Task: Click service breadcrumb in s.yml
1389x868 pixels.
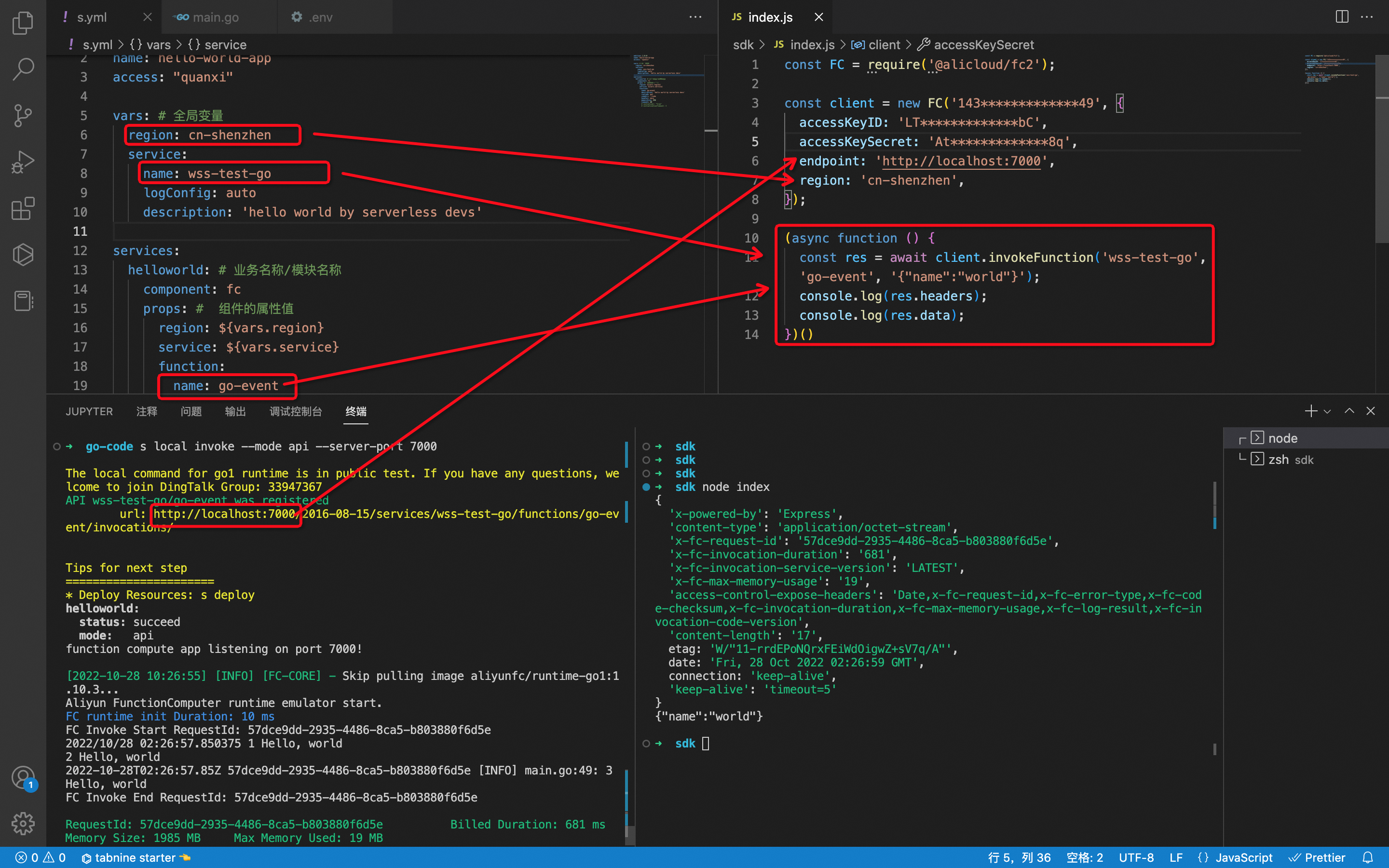Action: [226, 45]
